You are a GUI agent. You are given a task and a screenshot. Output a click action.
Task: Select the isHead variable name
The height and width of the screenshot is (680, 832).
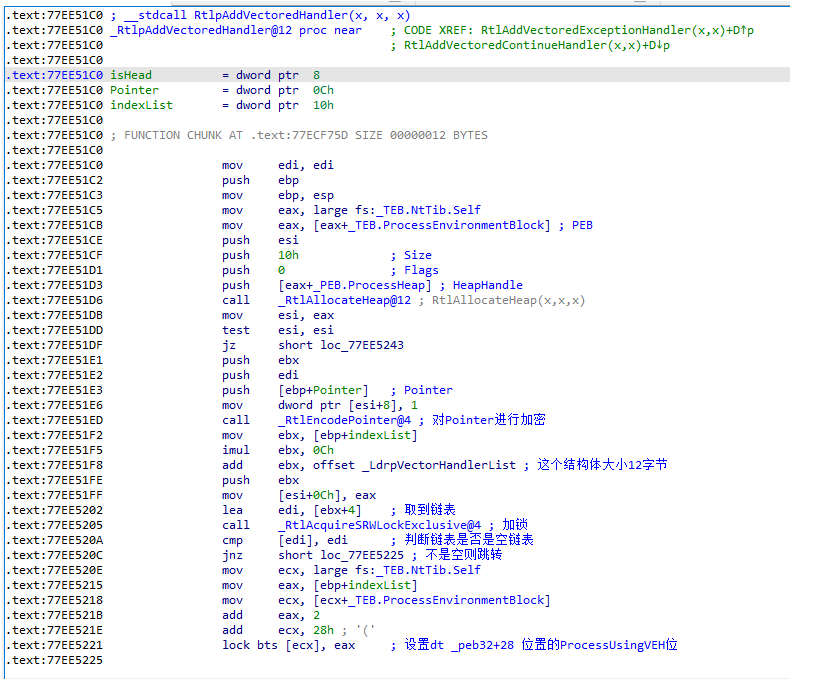pyautogui.click(x=131, y=75)
